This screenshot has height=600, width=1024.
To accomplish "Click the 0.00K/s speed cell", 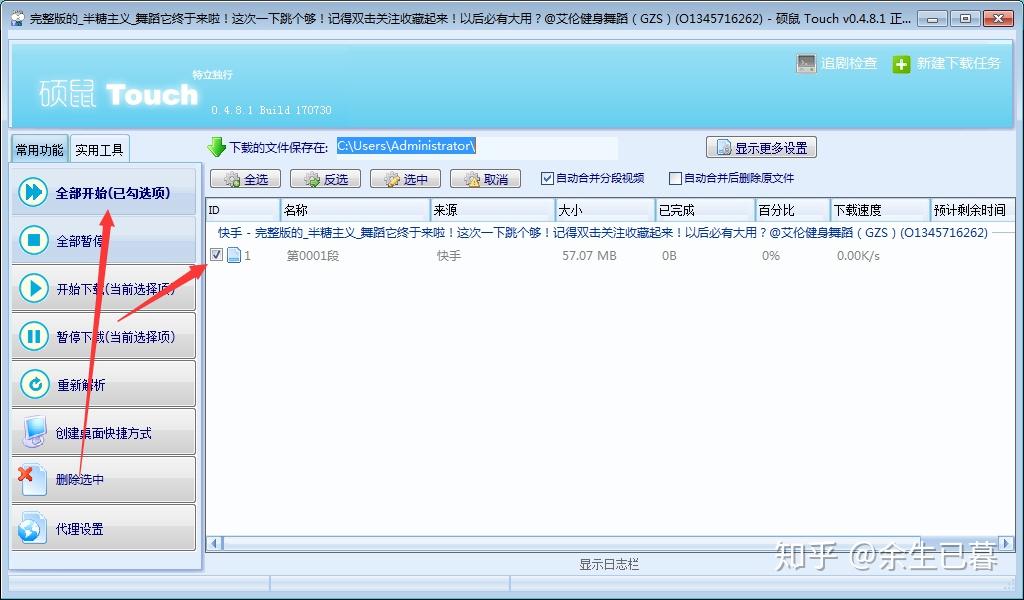I will [x=858, y=255].
